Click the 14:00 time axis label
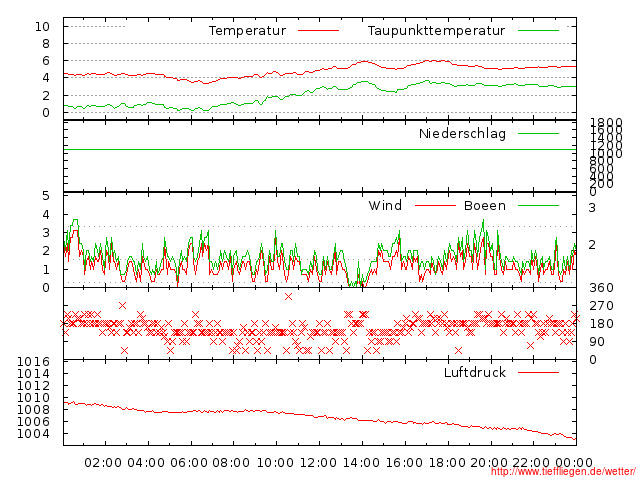The height and width of the screenshot is (480, 640). (x=361, y=463)
